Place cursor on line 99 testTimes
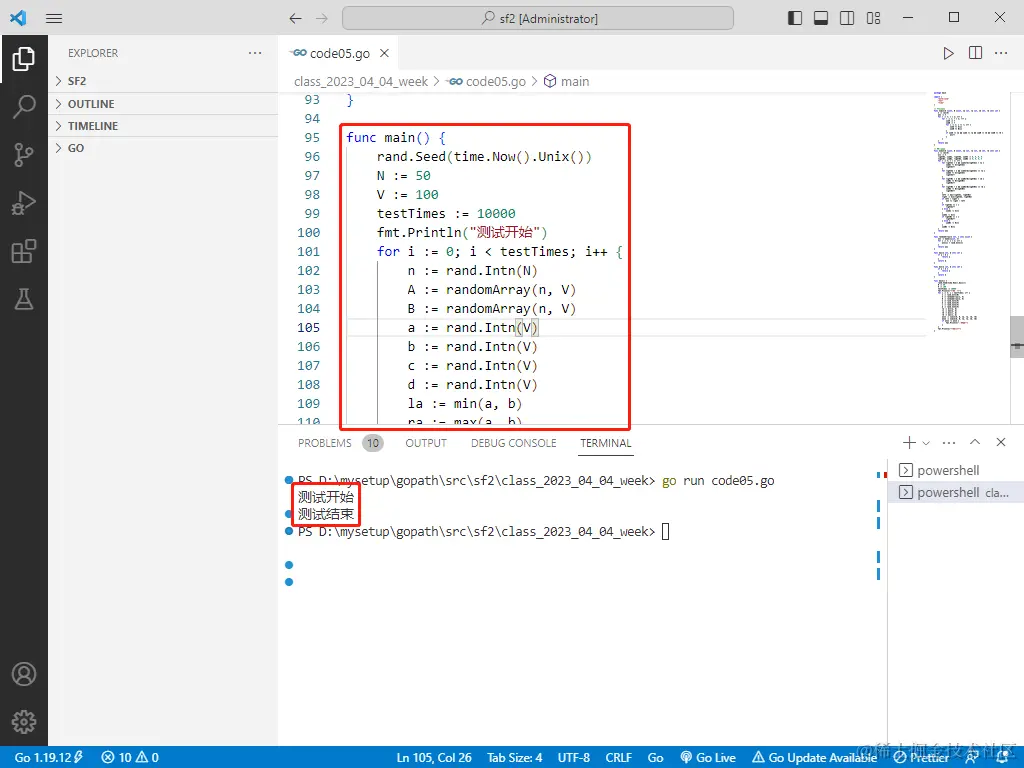Viewport: 1024px width, 768px height. [x=411, y=214]
